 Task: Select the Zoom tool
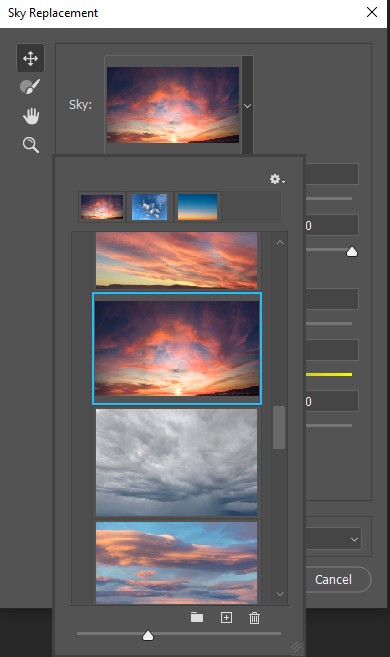click(x=31, y=145)
